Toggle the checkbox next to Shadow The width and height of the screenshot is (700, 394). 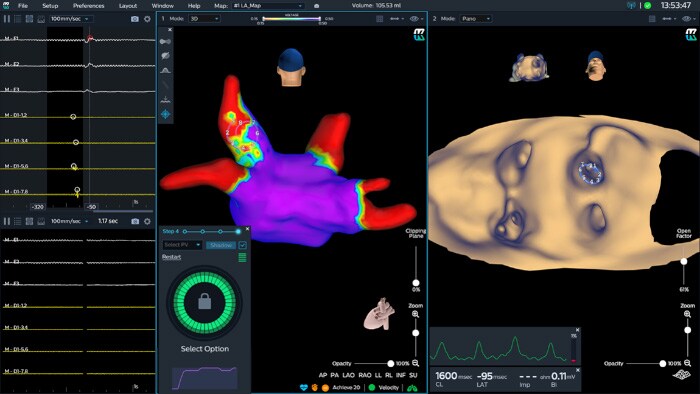pyautogui.click(x=242, y=245)
